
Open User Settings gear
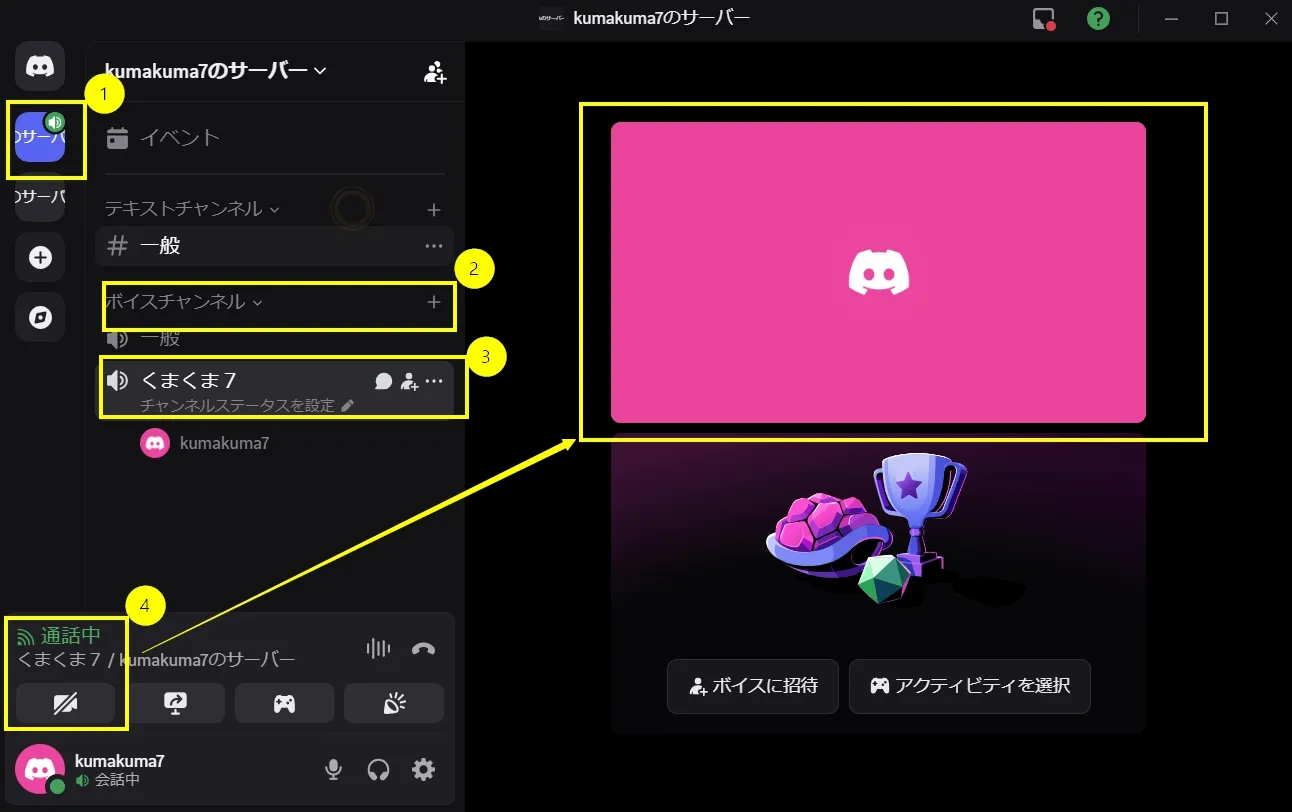point(423,770)
